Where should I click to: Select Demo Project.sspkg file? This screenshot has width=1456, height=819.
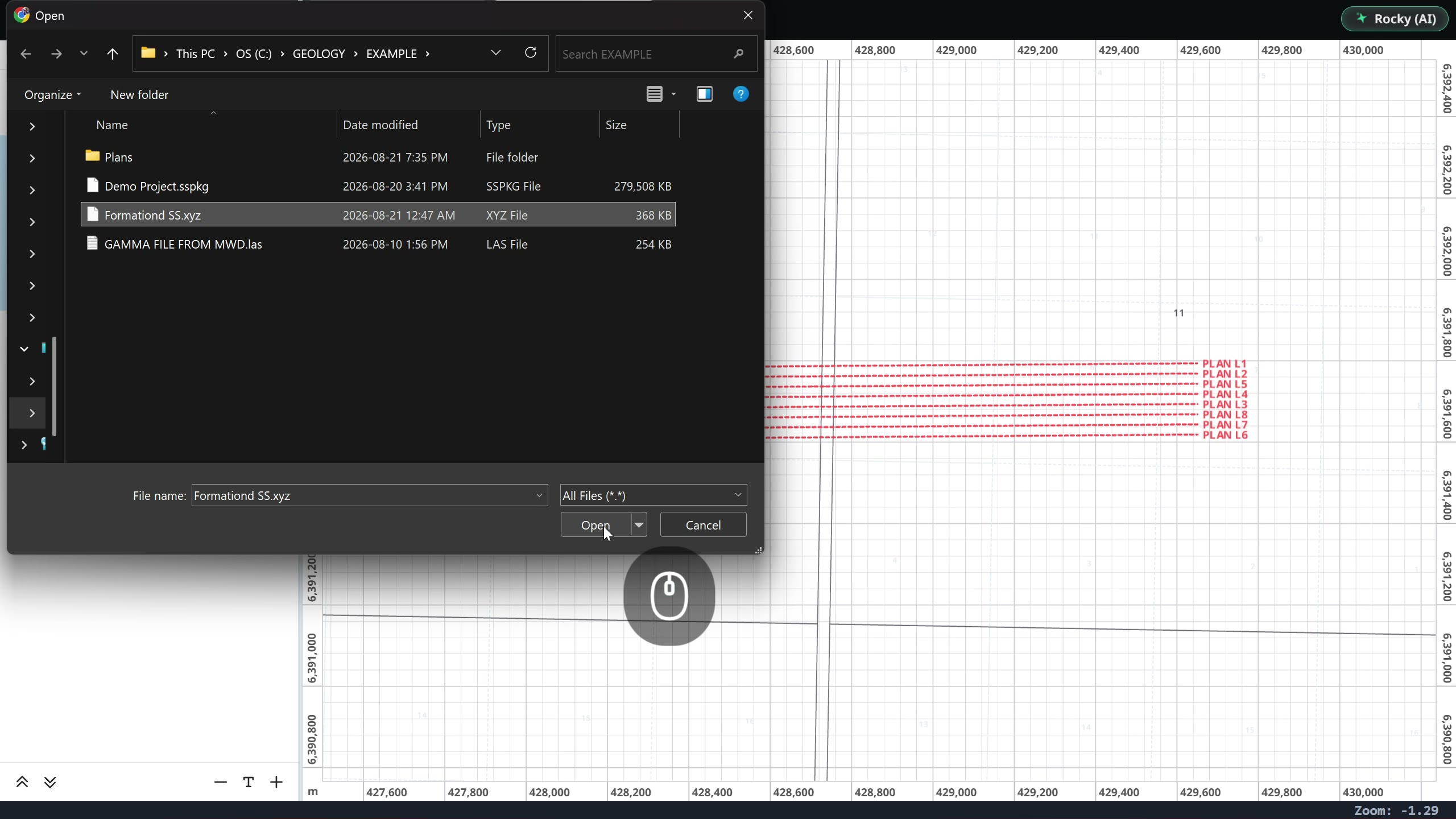point(378,186)
